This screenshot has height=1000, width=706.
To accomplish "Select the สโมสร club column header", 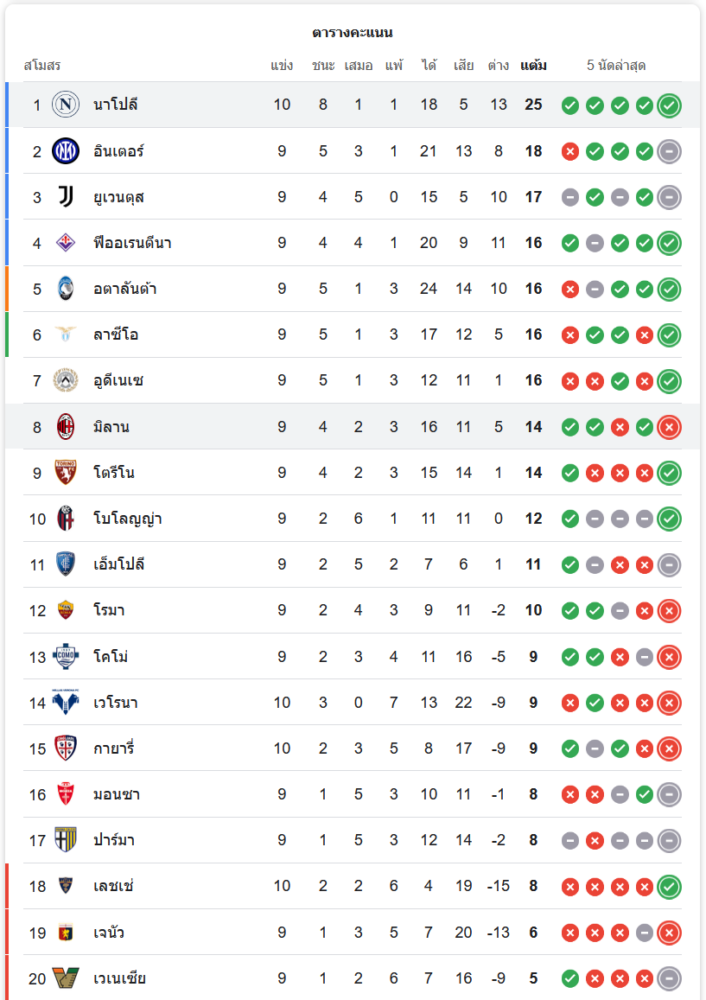I will (42, 65).
